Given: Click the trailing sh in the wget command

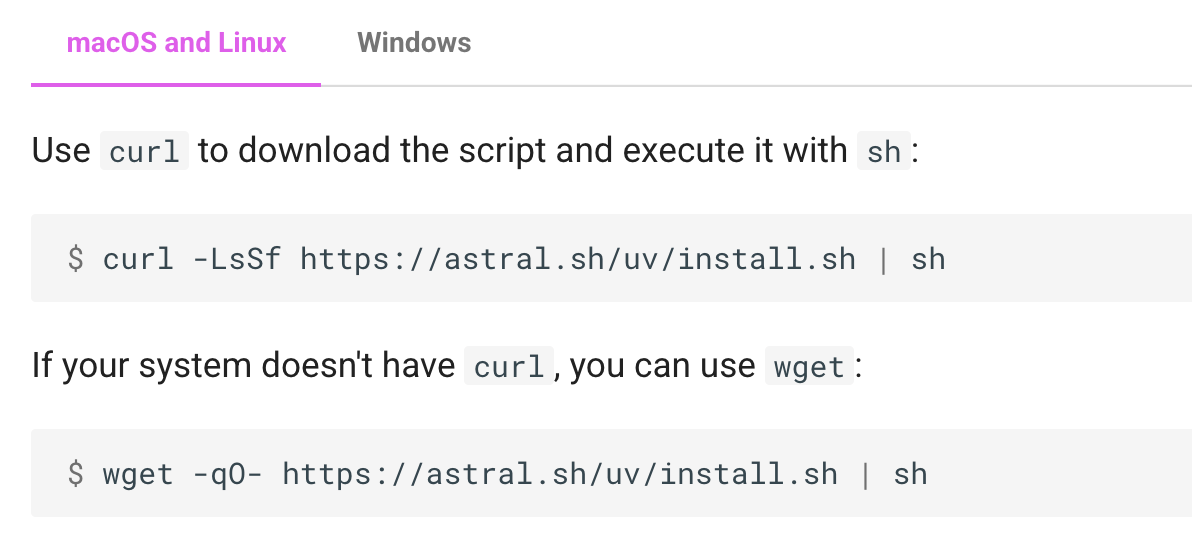Looking at the screenshot, I should click(910, 473).
